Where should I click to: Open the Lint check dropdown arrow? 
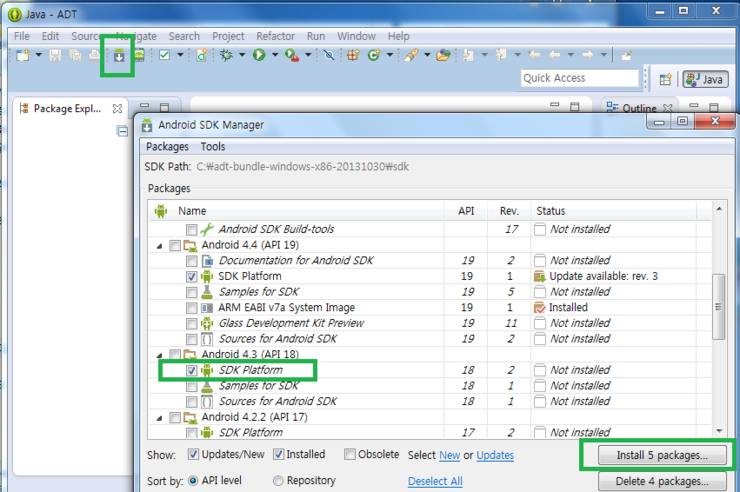click(x=180, y=56)
